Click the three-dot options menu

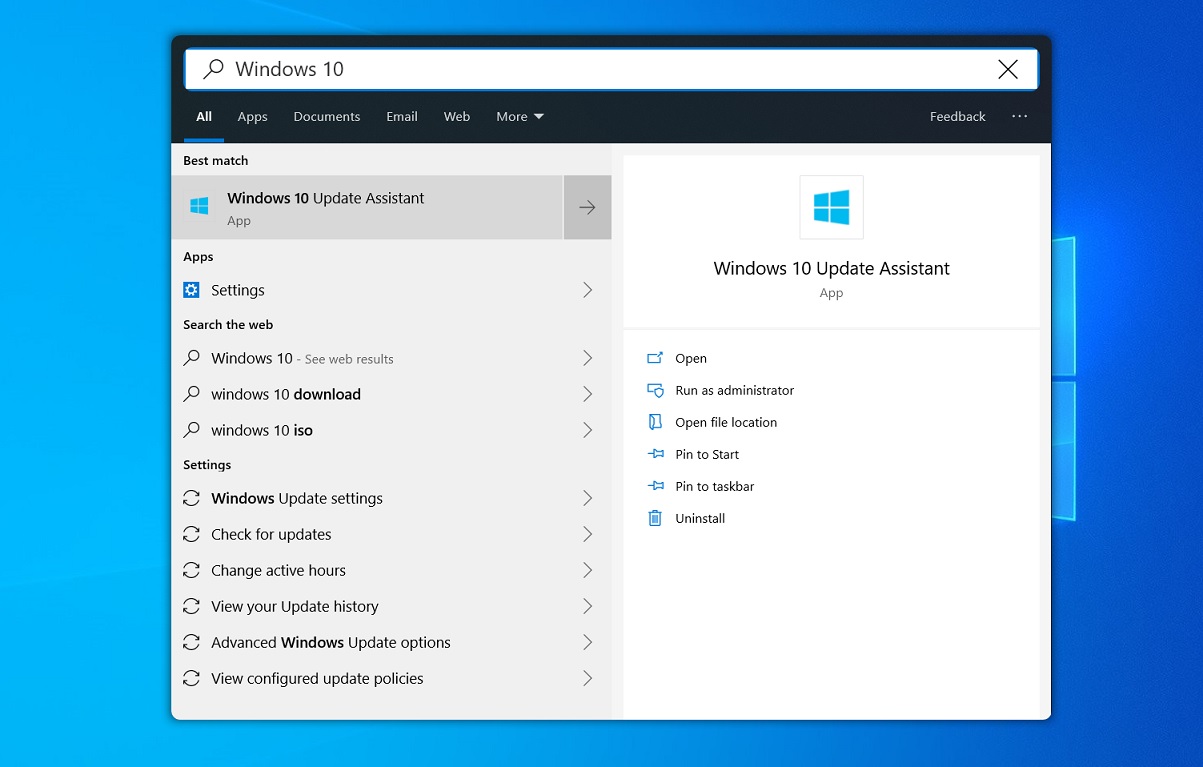(1019, 116)
